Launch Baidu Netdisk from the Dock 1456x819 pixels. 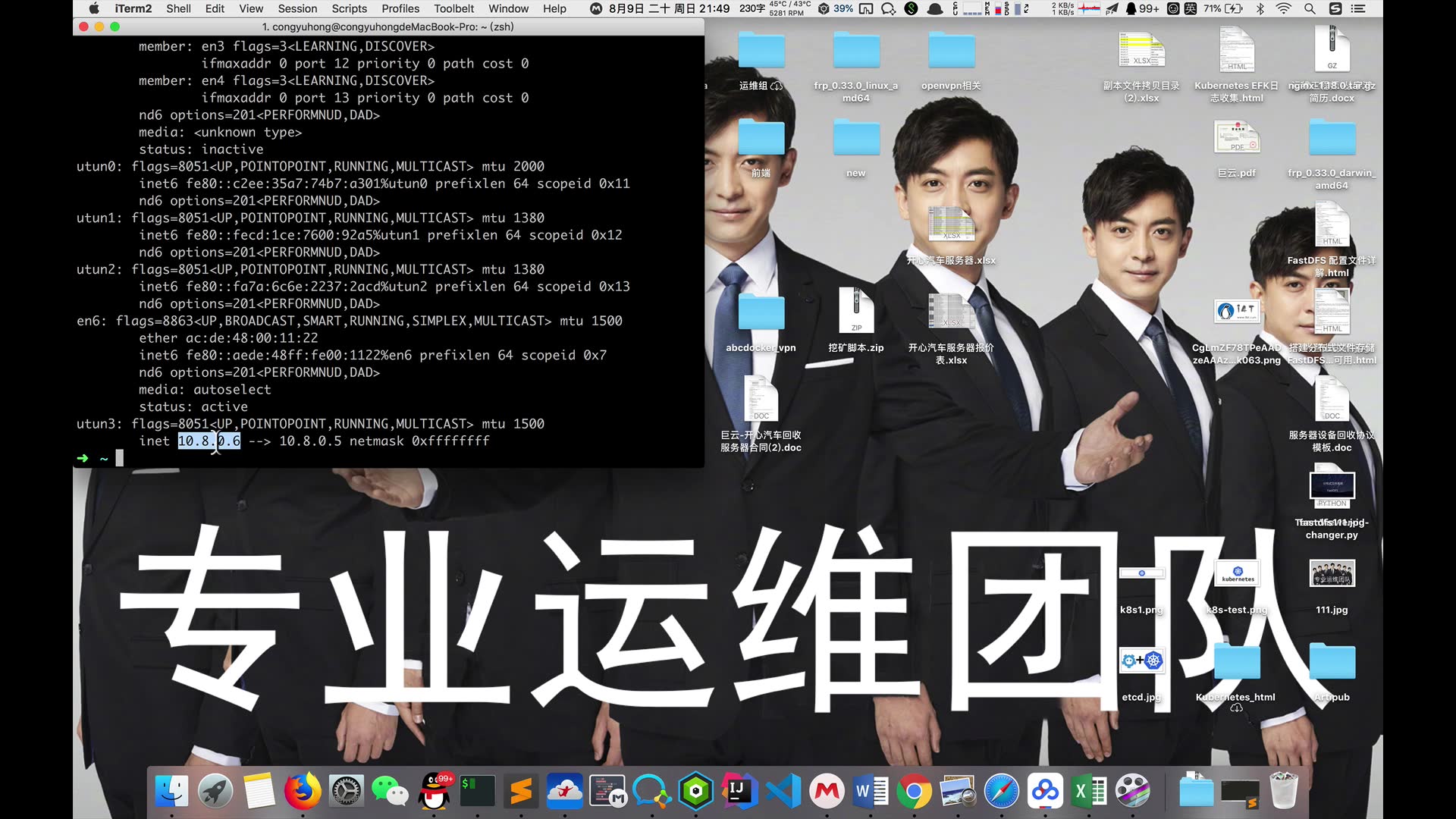[1045, 791]
